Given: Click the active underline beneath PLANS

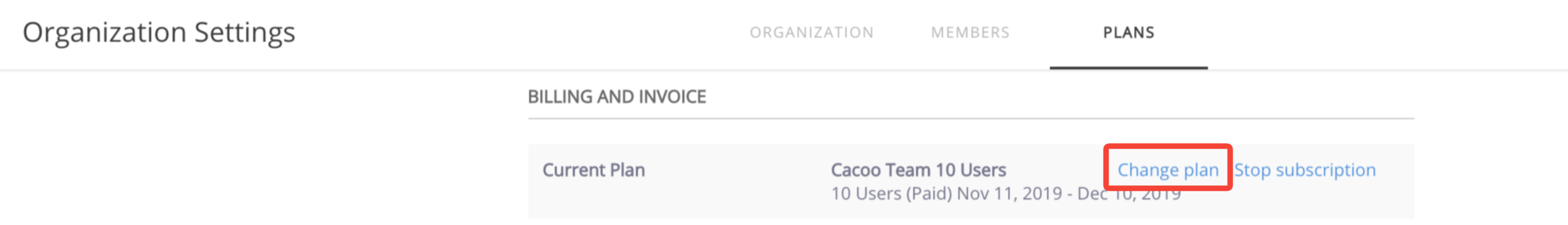Looking at the screenshot, I should [1129, 68].
